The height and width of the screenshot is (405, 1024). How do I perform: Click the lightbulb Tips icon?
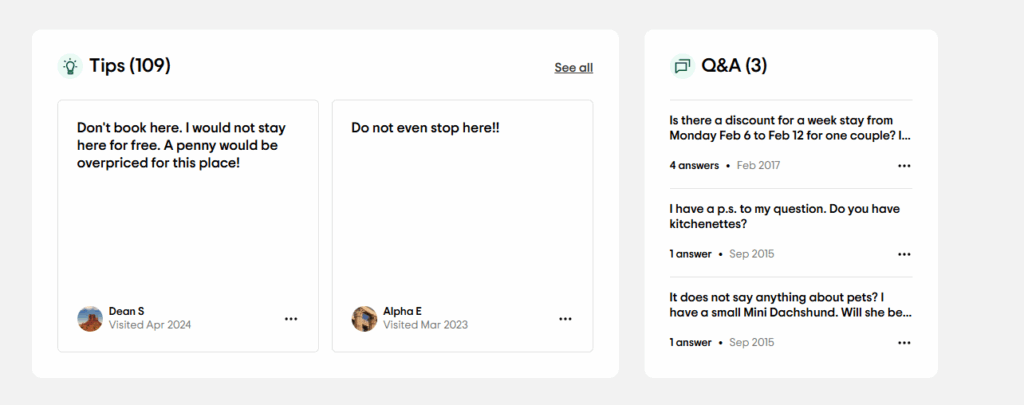click(x=70, y=66)
